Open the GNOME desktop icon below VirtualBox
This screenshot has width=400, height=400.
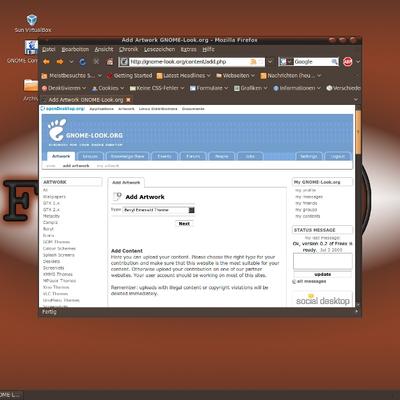(x=31, y=47)
